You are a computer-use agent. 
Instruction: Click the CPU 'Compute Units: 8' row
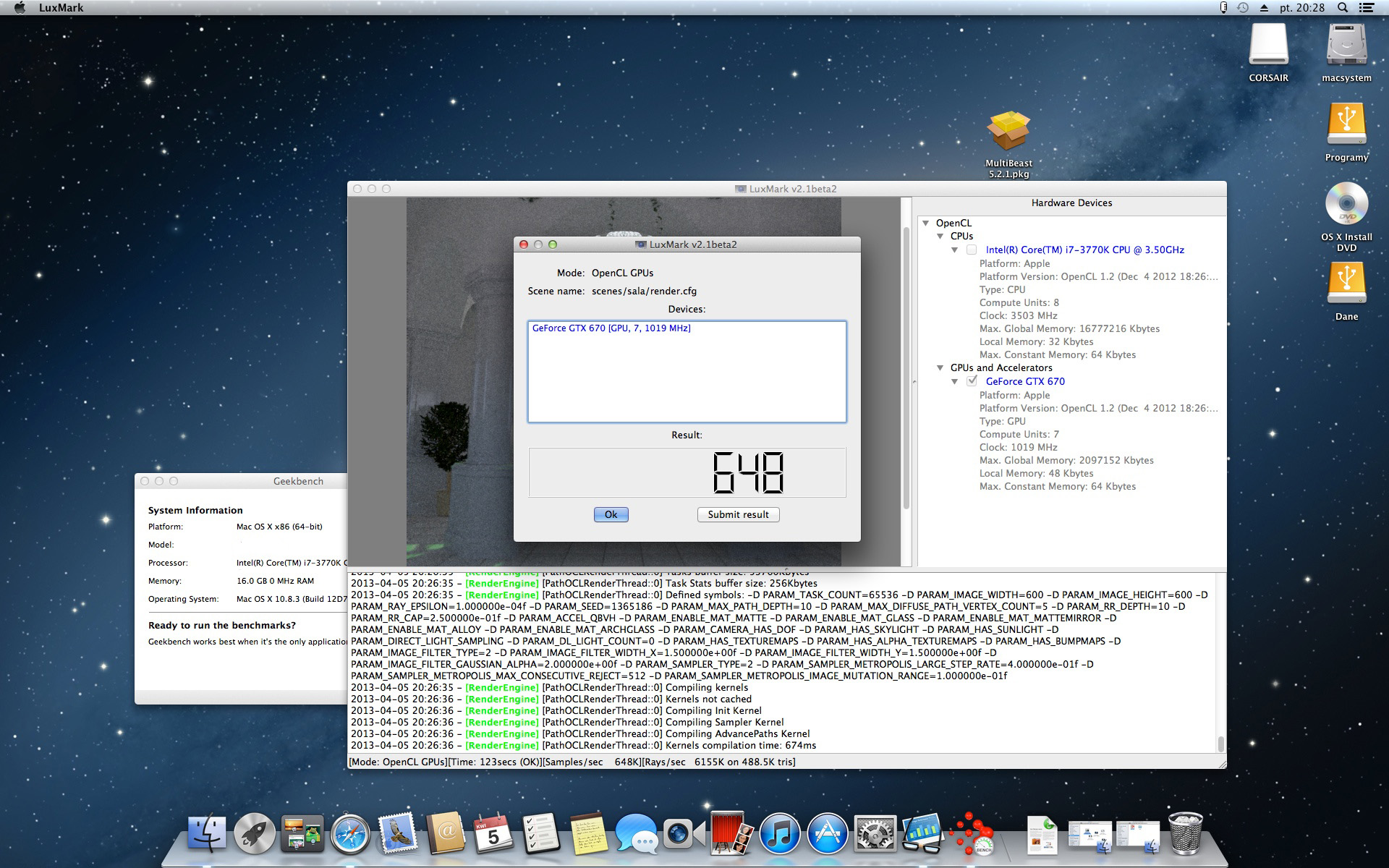click(x=1019, y=303)
